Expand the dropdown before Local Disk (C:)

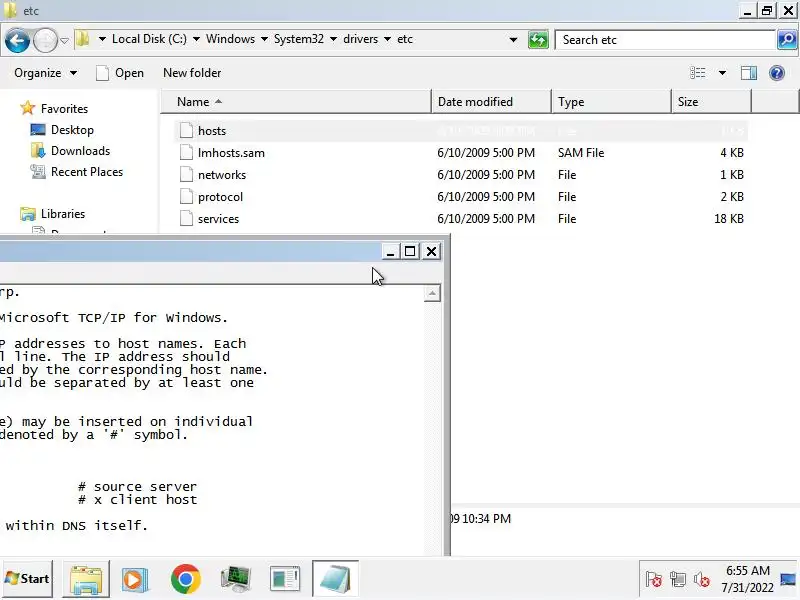point(102,39)
